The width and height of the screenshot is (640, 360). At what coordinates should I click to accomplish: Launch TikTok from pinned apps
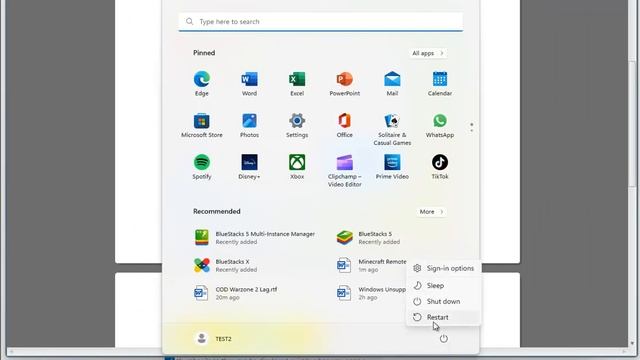pos(440,167)
